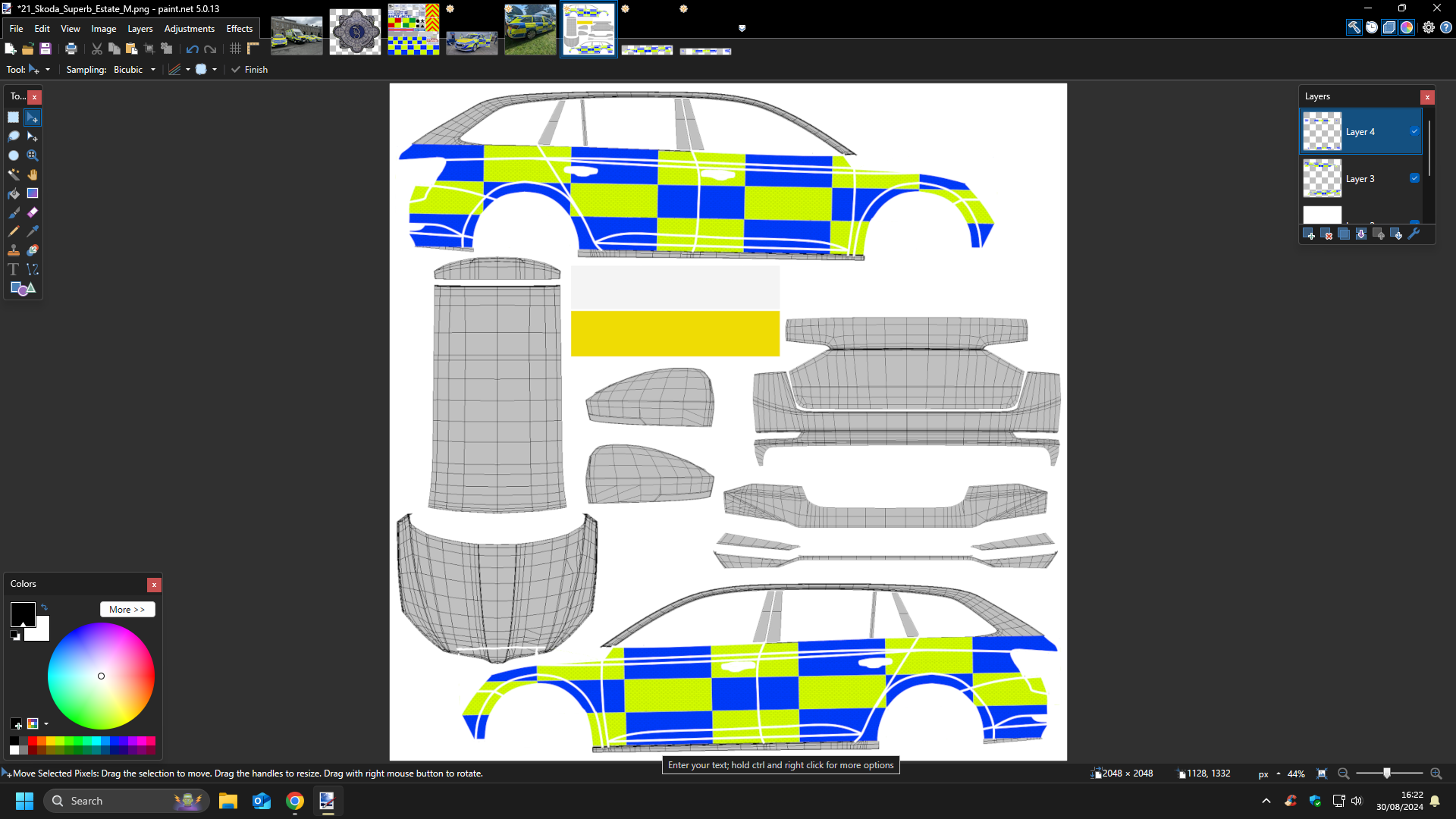Open the Effects menu
Screen dimensions: 1456x819
tap(239, 29)
